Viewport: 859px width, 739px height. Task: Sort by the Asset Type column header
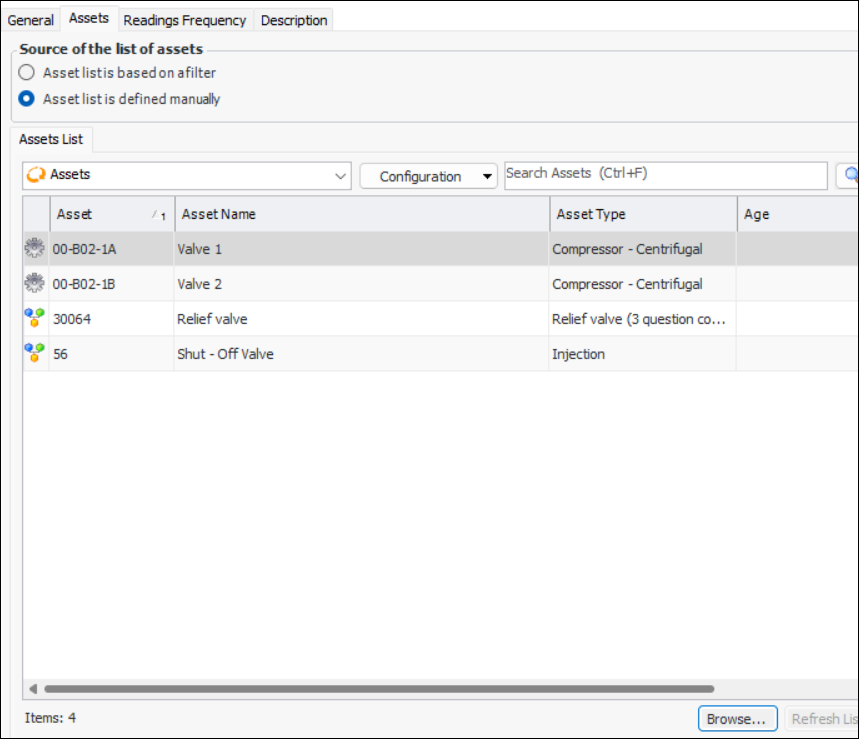[x=642, y=214]
